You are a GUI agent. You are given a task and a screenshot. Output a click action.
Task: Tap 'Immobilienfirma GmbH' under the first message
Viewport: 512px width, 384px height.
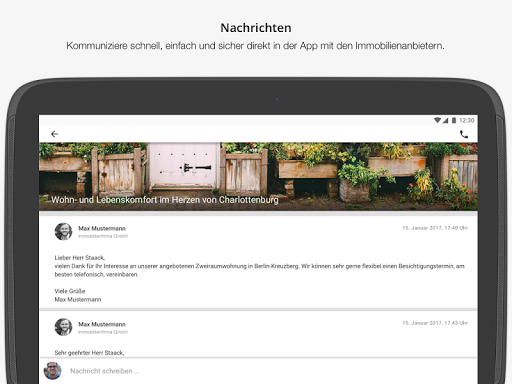point(103,236)
